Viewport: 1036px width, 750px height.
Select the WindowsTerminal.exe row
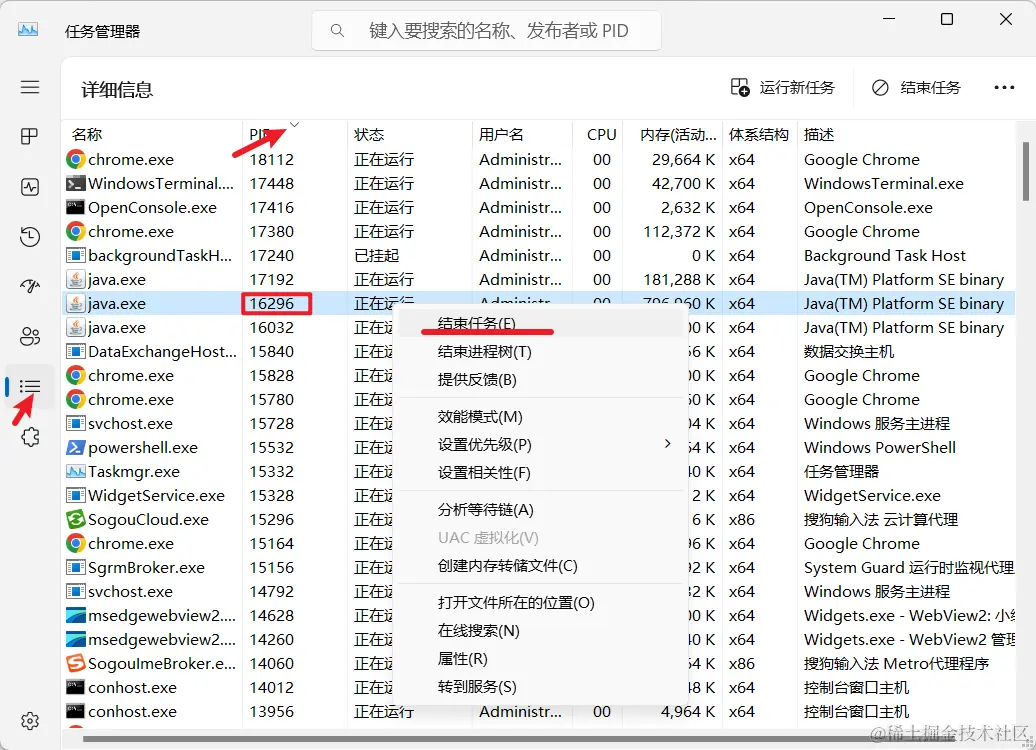(538, 184)
